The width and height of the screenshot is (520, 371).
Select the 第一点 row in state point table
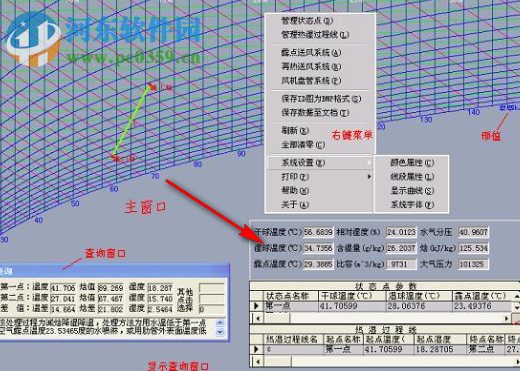coord(380,306)
